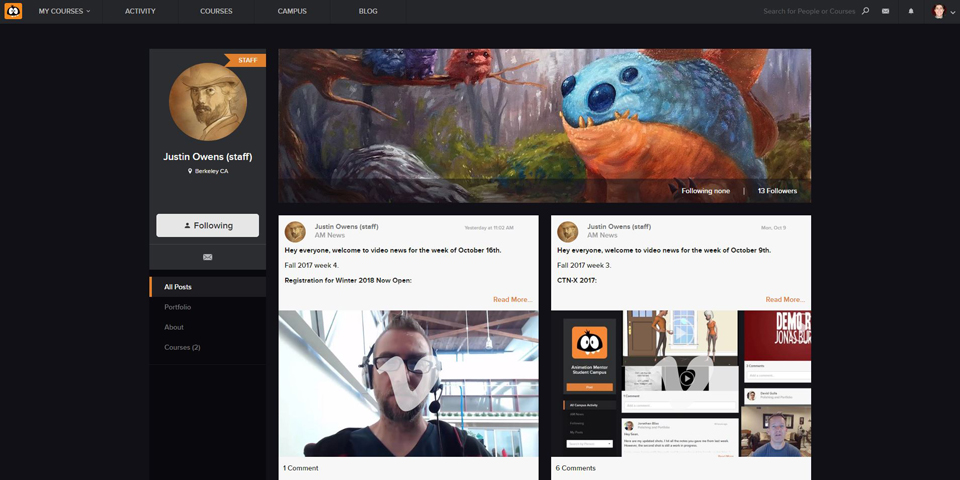Switch to the Portfolio tab
960x480 pixels.
point(178,307)
